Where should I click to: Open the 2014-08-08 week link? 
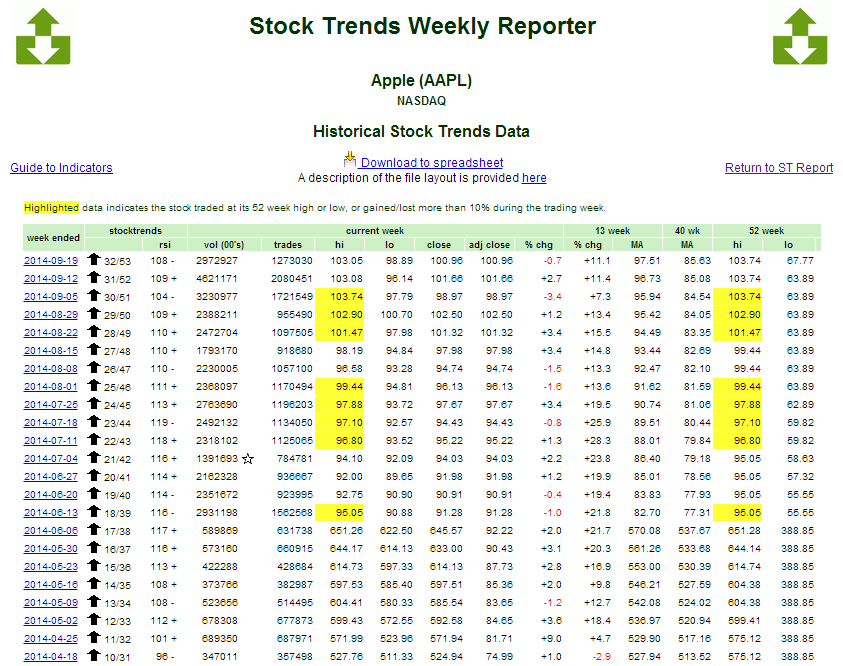(x=51, y=369)
